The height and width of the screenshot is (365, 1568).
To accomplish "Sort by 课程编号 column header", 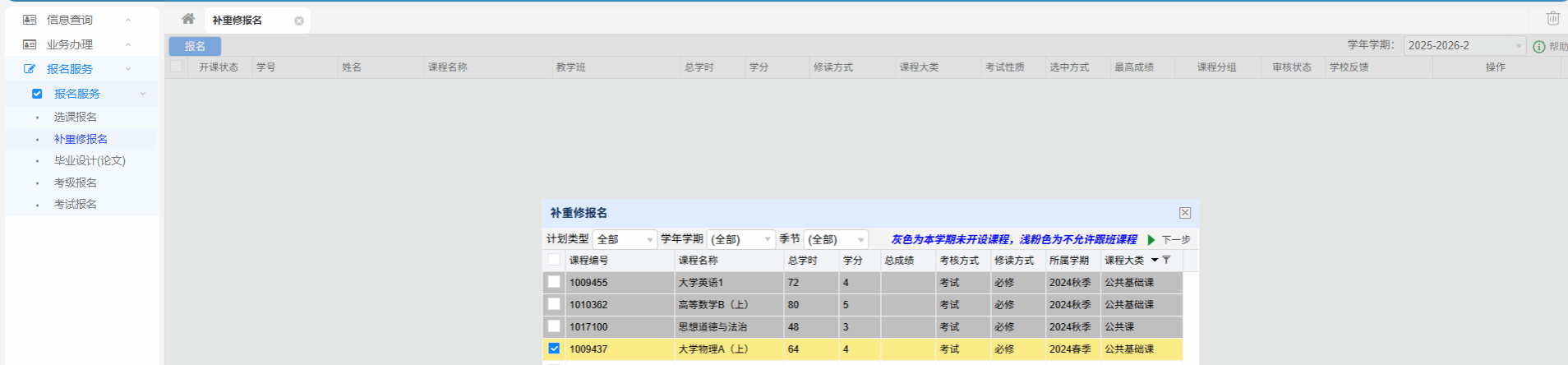I will [x=588, y=260].
